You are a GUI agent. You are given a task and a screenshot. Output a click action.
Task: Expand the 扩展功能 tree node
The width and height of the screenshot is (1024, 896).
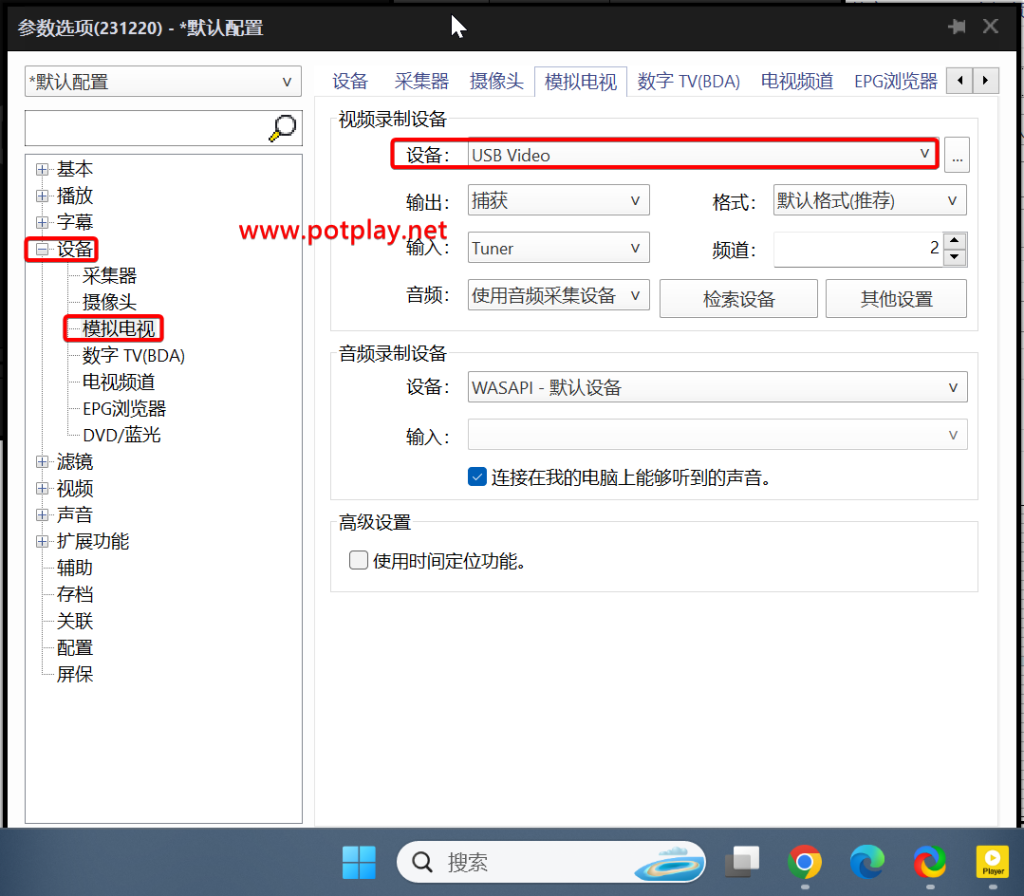coord(42,542)
